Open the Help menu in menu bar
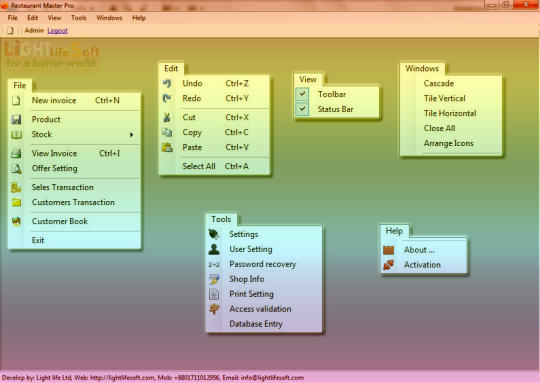The width and height of the screenshot is (540, 383). [x=139, y=18]
